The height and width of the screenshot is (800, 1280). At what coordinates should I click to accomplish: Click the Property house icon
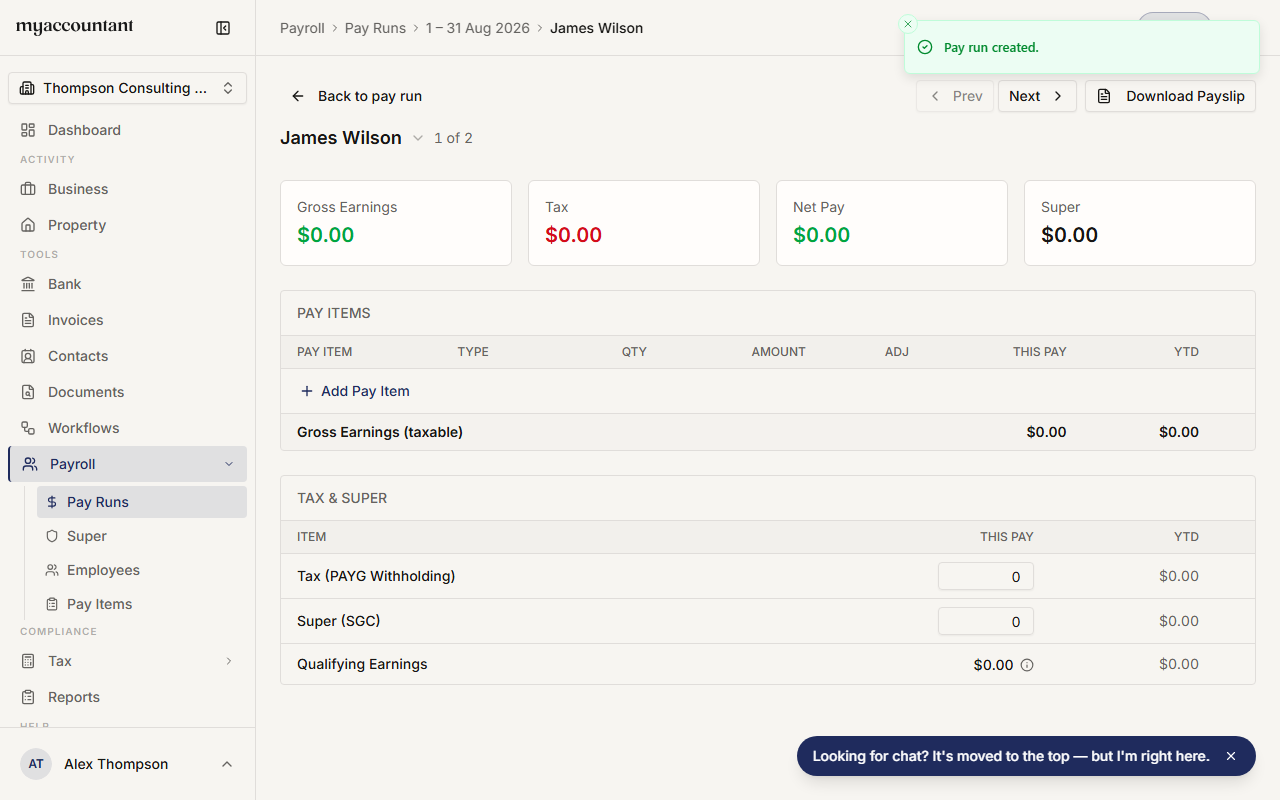28,225
